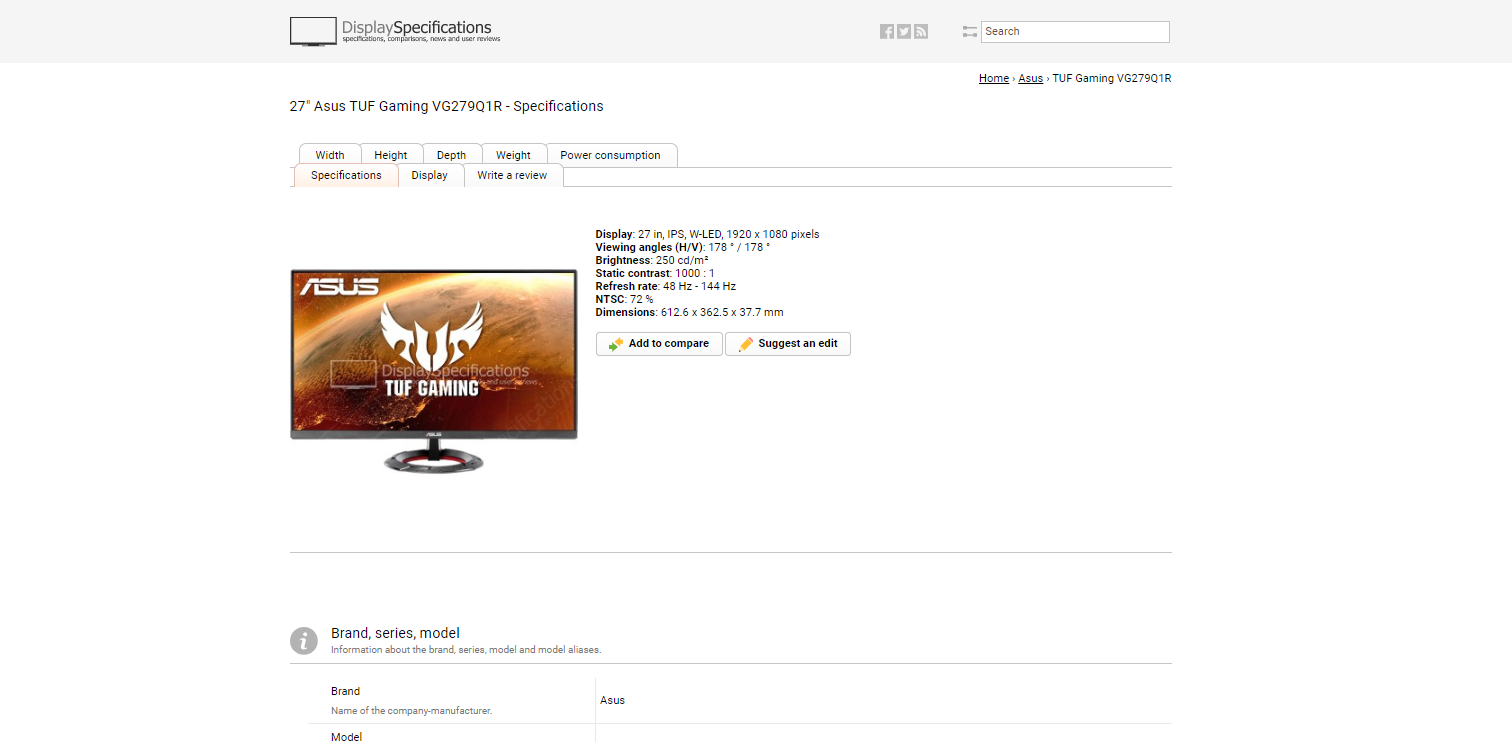
Task: Click the Brand, series, model section heading
Action: point(395,633)
